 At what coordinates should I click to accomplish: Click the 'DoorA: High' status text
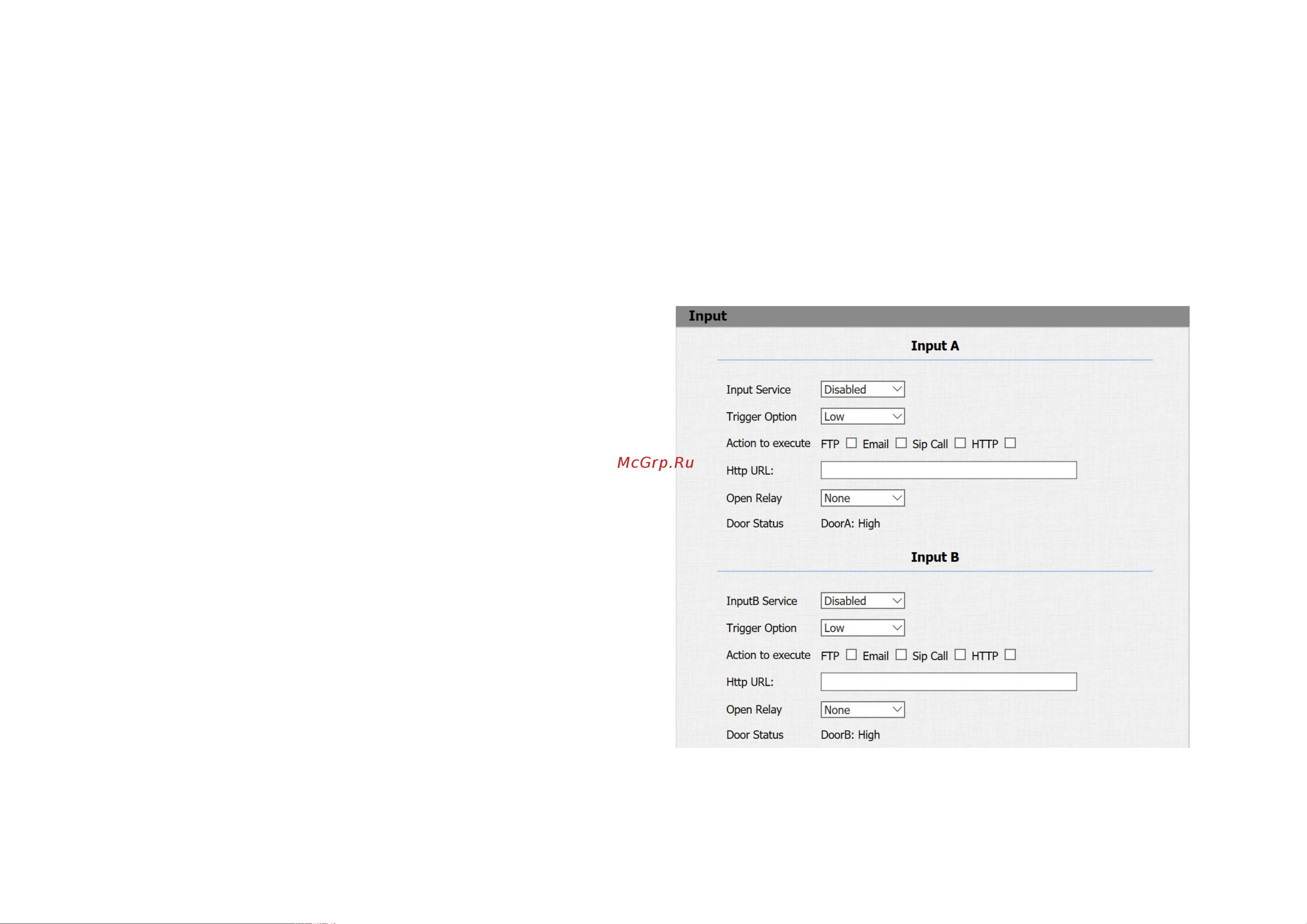[x=850, y=523]
